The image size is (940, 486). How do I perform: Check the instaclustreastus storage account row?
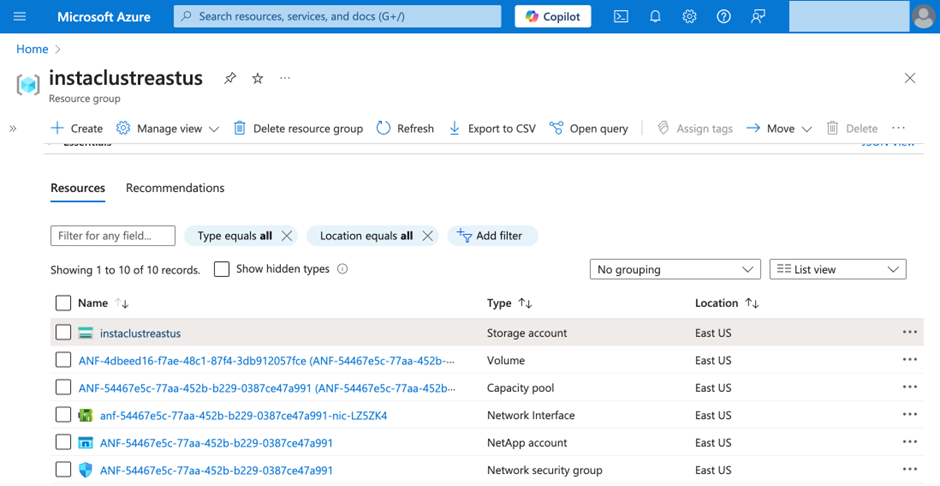(x=63, y=333)
